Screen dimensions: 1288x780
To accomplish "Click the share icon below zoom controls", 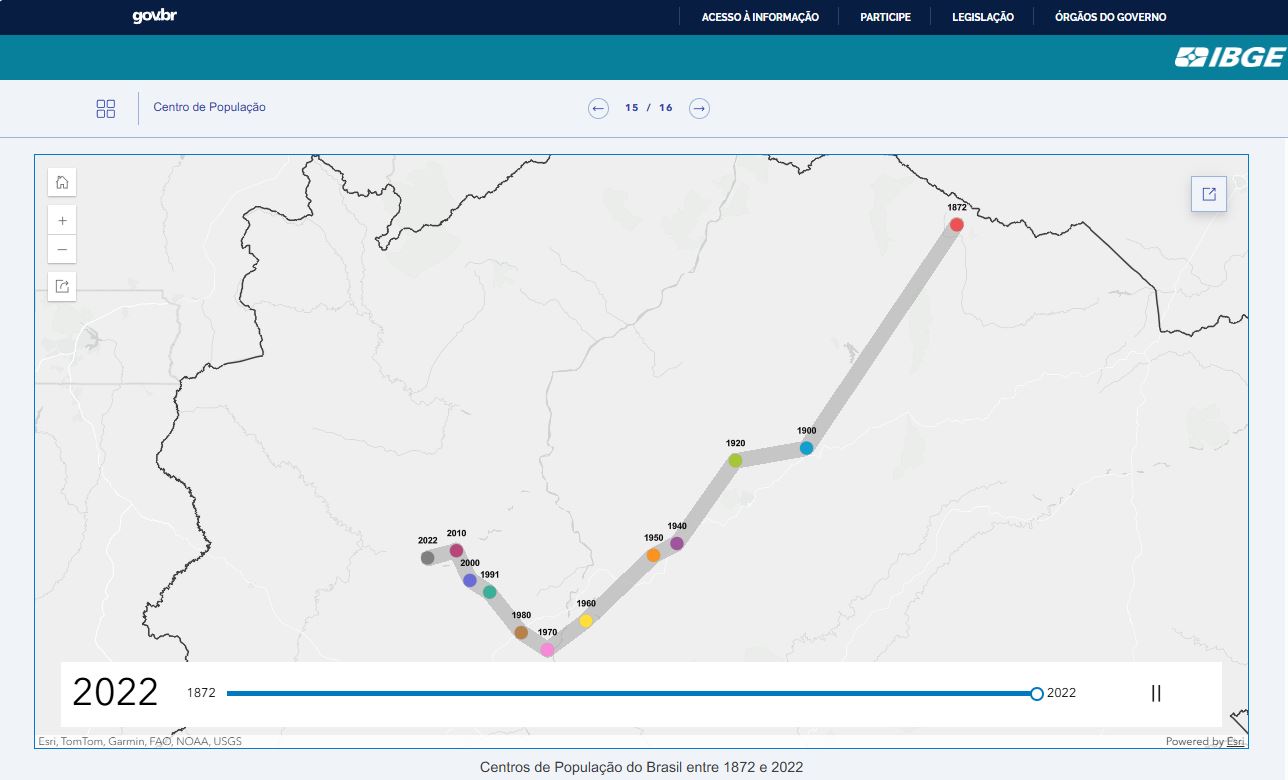I will (62, 287).
